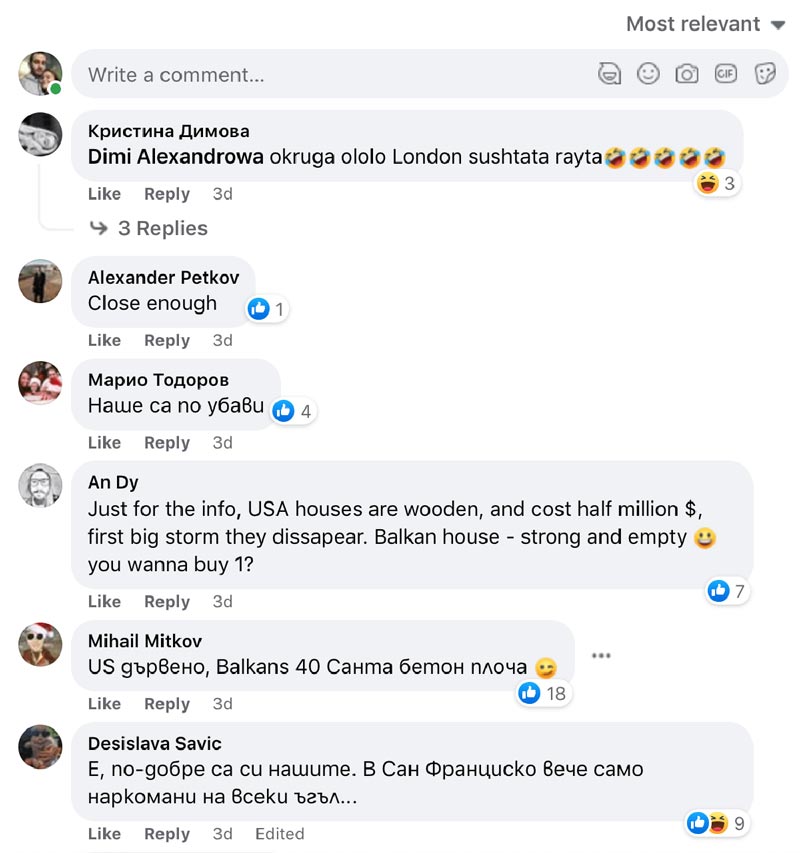This screenshot has width=800, height=853.
Task: Open Desislava Savic's profile picture
Action: pyautogui.click(x=41, y=748)
